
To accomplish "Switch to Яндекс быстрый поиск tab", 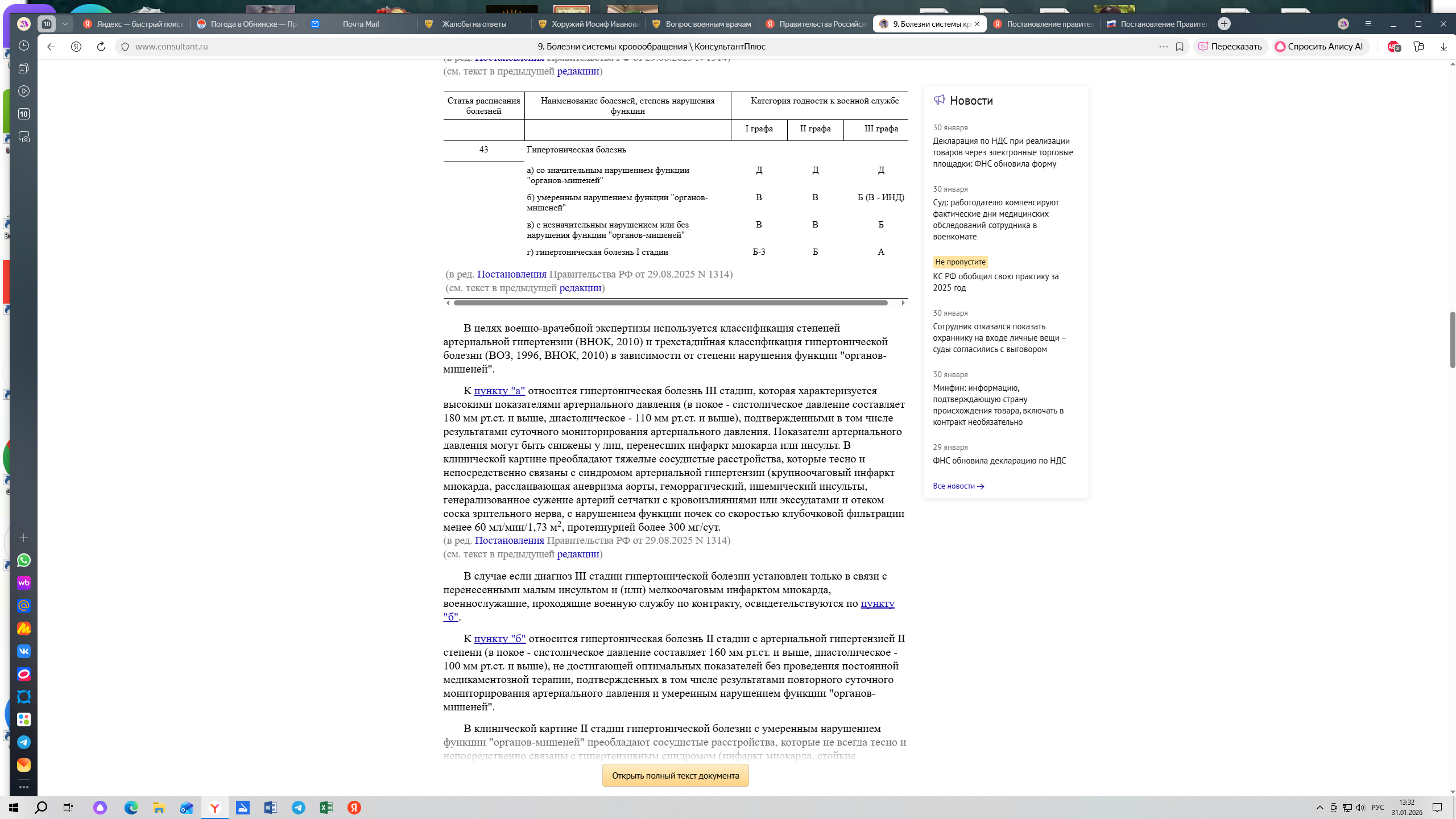I will 133,24.
